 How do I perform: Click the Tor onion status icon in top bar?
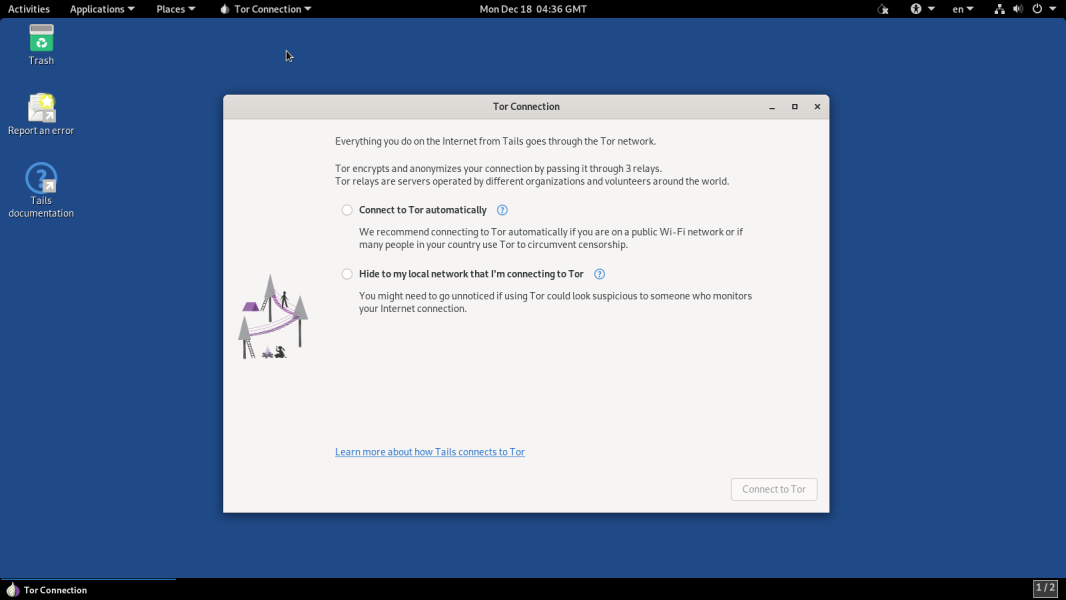(882, 9)
